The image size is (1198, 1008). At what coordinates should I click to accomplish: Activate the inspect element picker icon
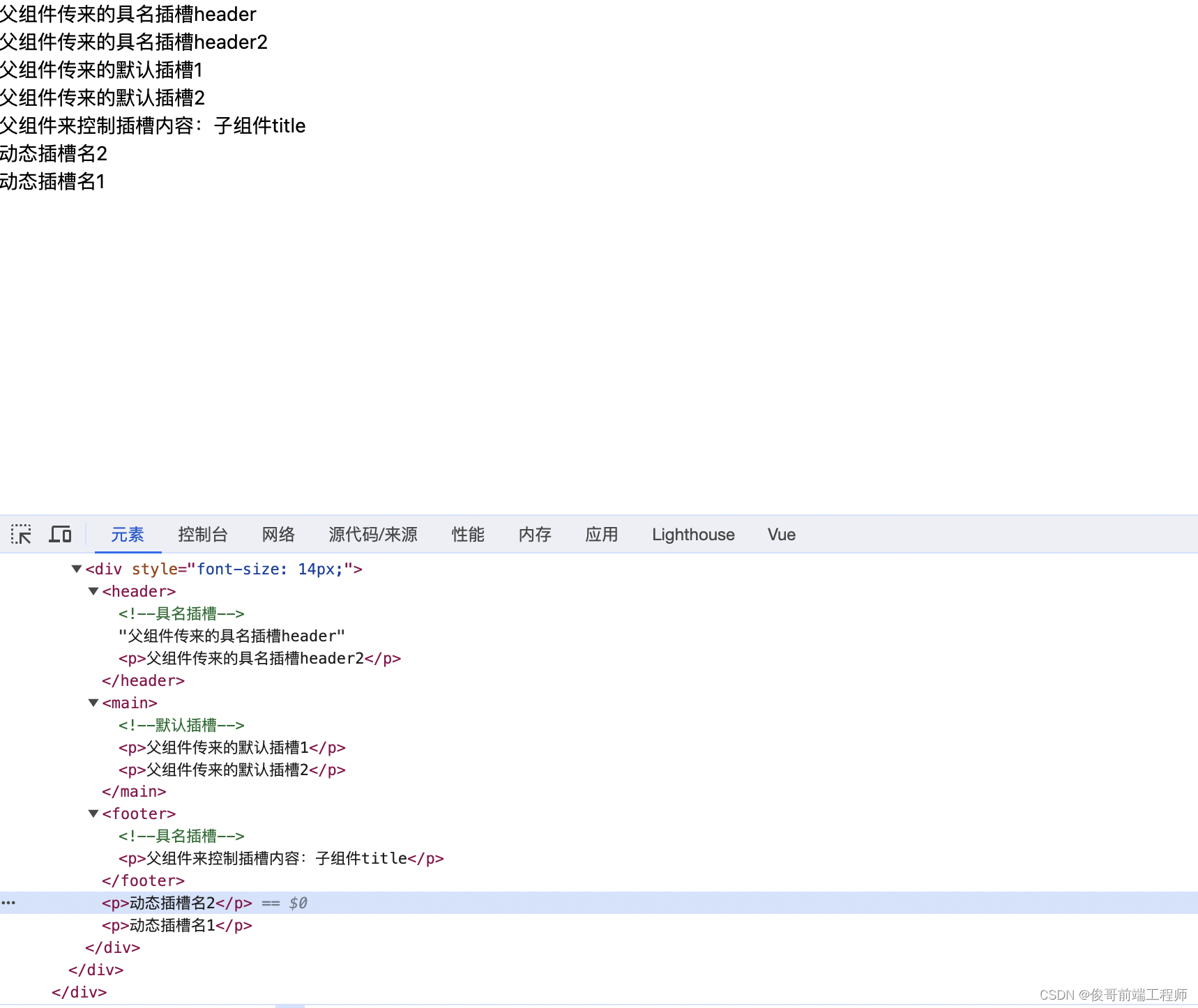click(x=21, y=535)
